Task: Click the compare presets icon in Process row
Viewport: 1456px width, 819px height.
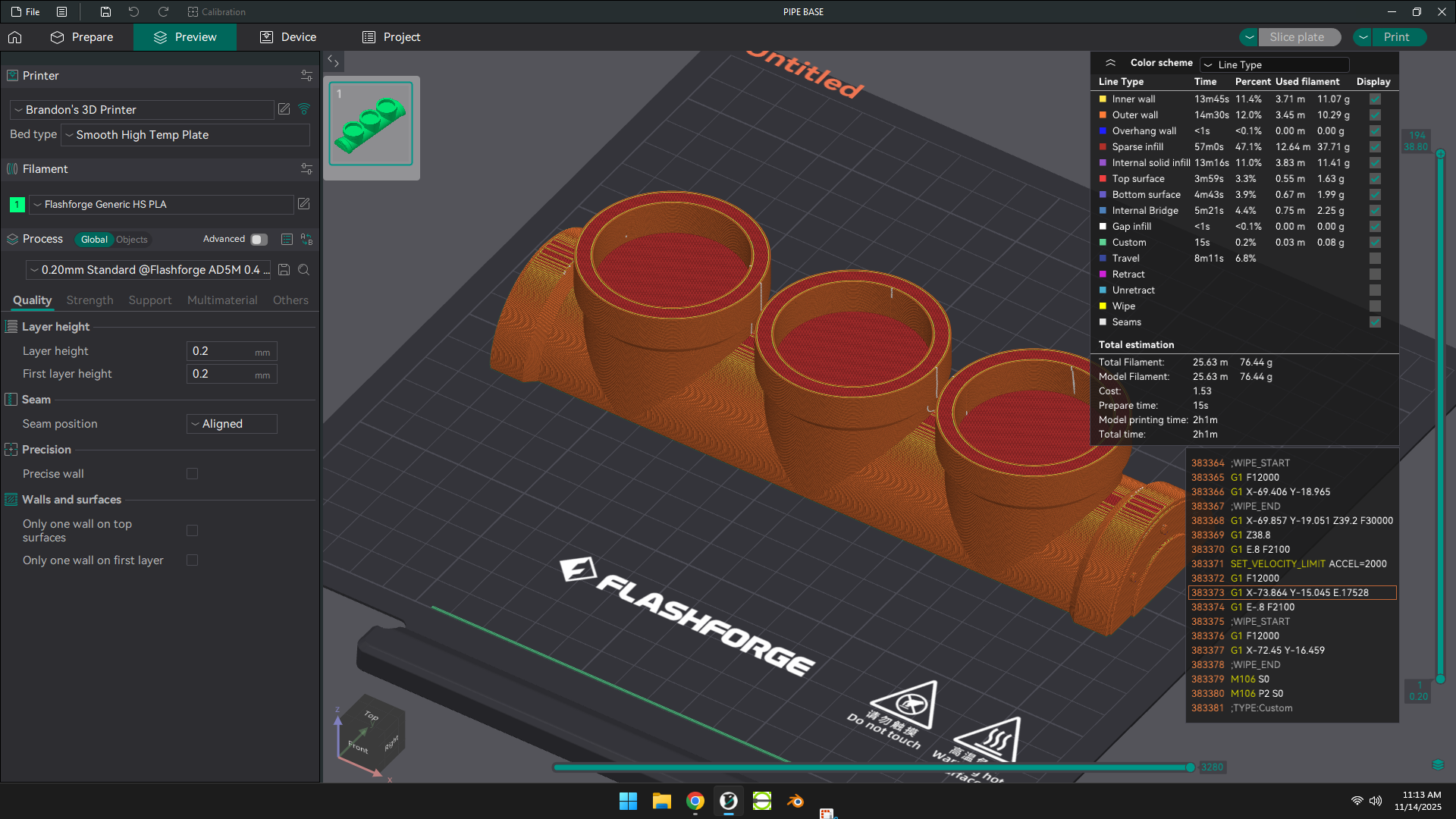Action: (x=306, y=239)
